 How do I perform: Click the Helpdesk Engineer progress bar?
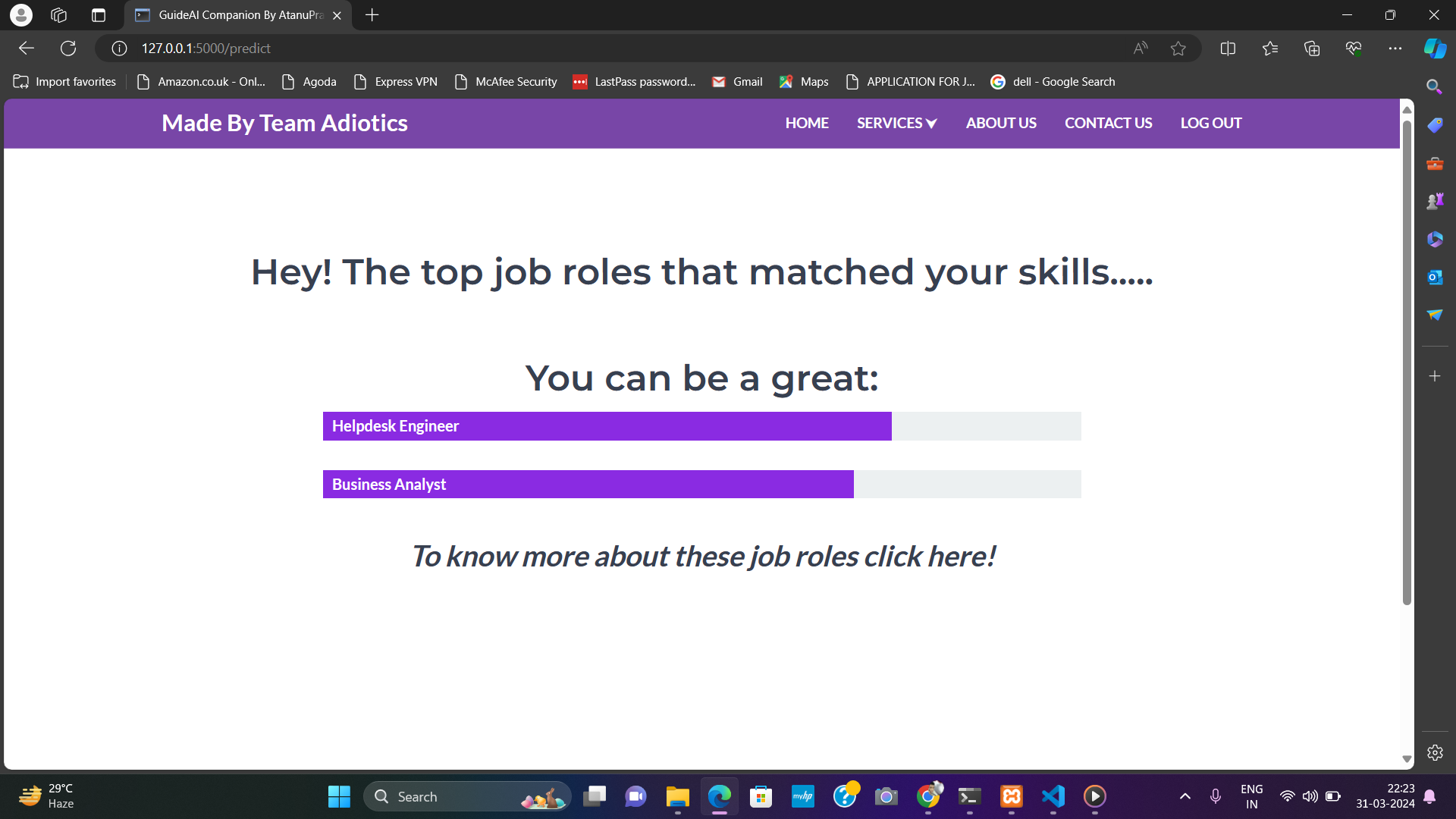click(607, 426)
